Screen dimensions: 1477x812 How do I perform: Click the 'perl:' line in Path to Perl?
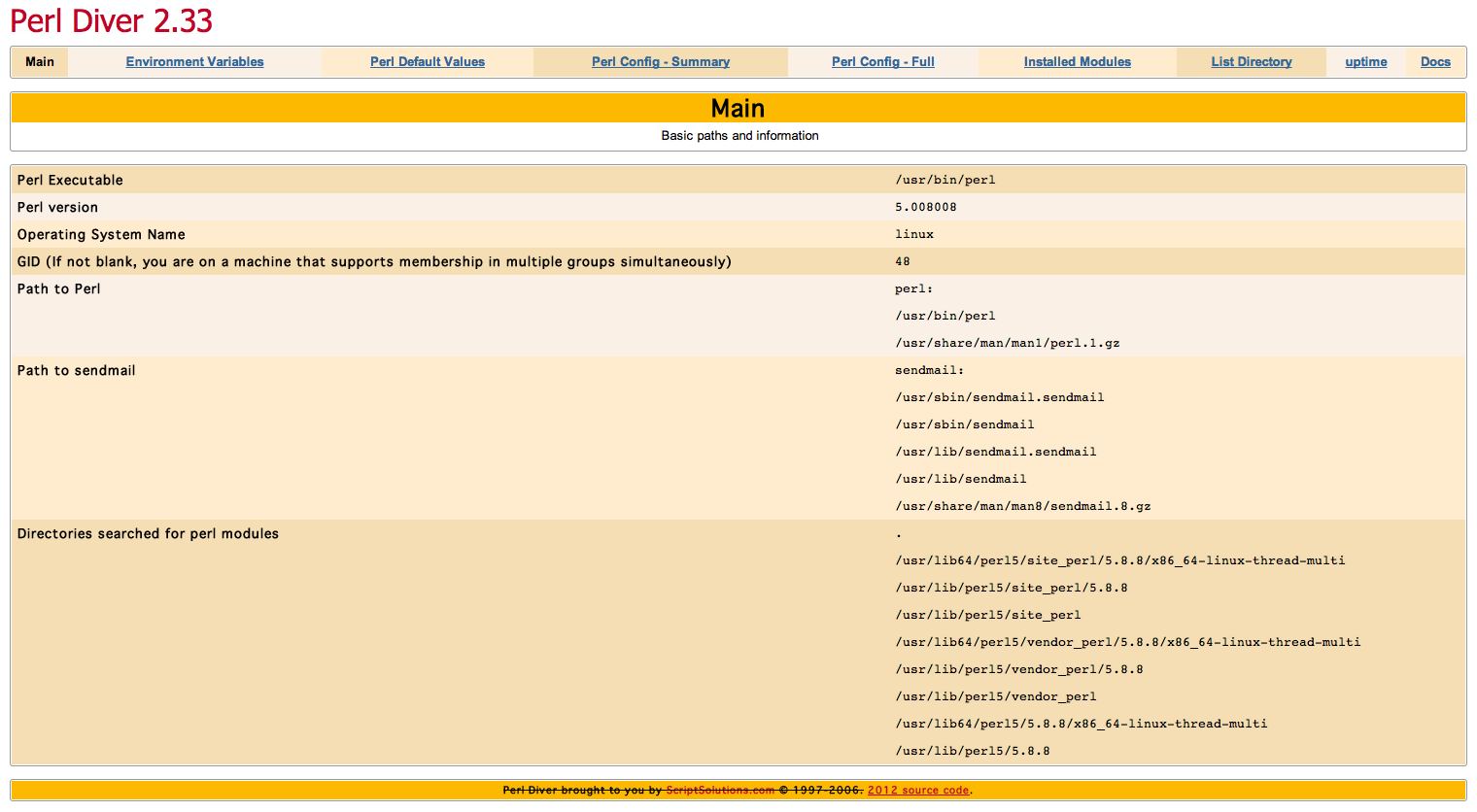pos(914,289)
